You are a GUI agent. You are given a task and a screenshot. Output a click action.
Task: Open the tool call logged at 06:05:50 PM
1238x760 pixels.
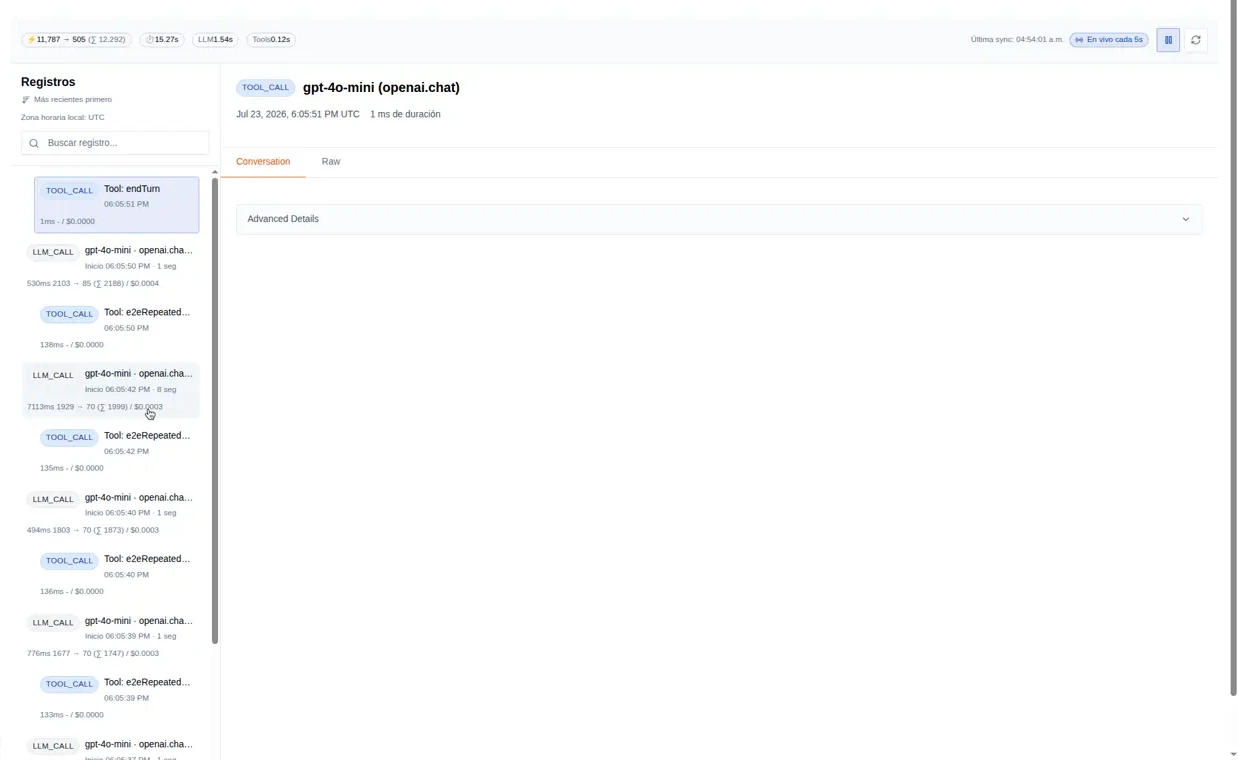click(x=116, y=328)
